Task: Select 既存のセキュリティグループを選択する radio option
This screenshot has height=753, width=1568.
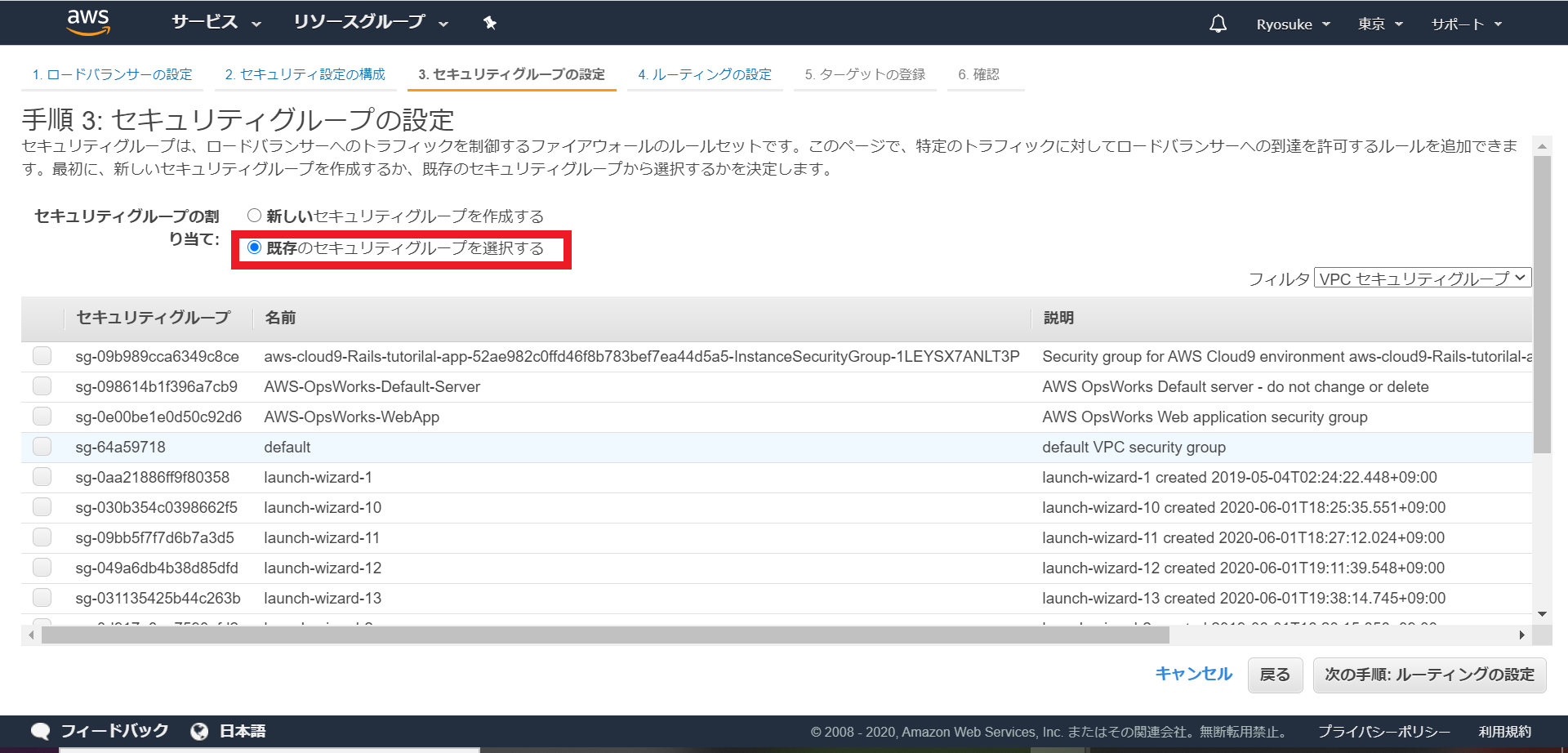Action: click(255, 247)
